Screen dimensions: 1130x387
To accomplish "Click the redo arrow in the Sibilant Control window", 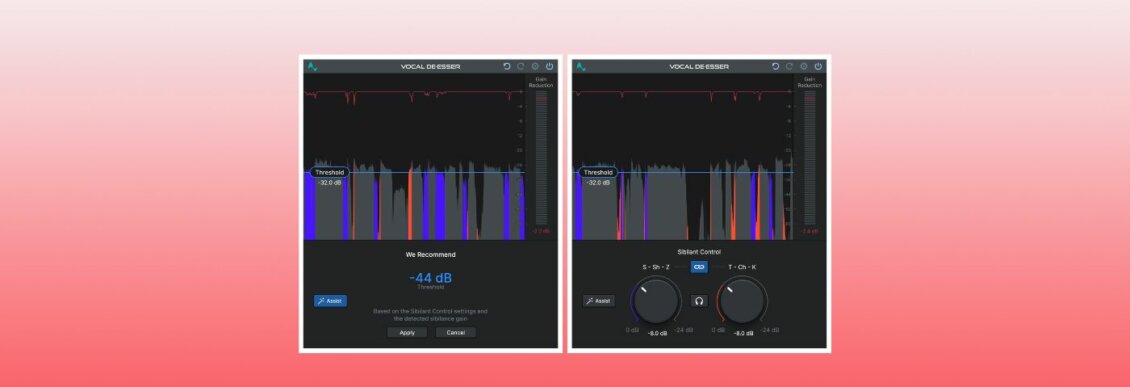I will pos(789,66).
